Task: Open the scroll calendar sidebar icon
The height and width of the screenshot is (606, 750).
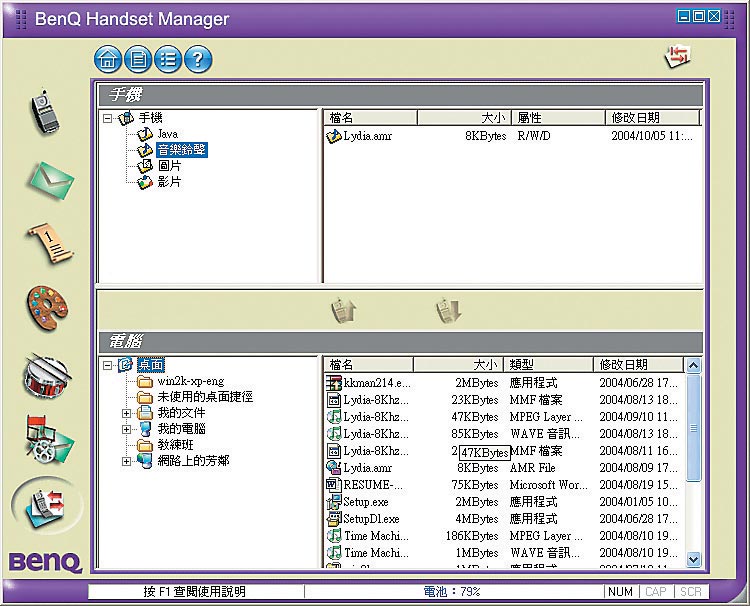Action: coord(50,242)
